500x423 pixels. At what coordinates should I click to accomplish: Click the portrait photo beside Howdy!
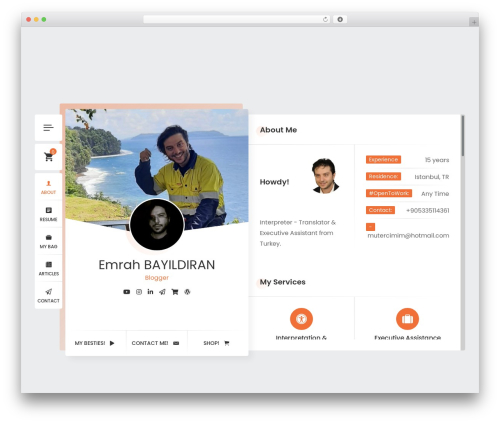pyautogui.click(x=325, y=176)
